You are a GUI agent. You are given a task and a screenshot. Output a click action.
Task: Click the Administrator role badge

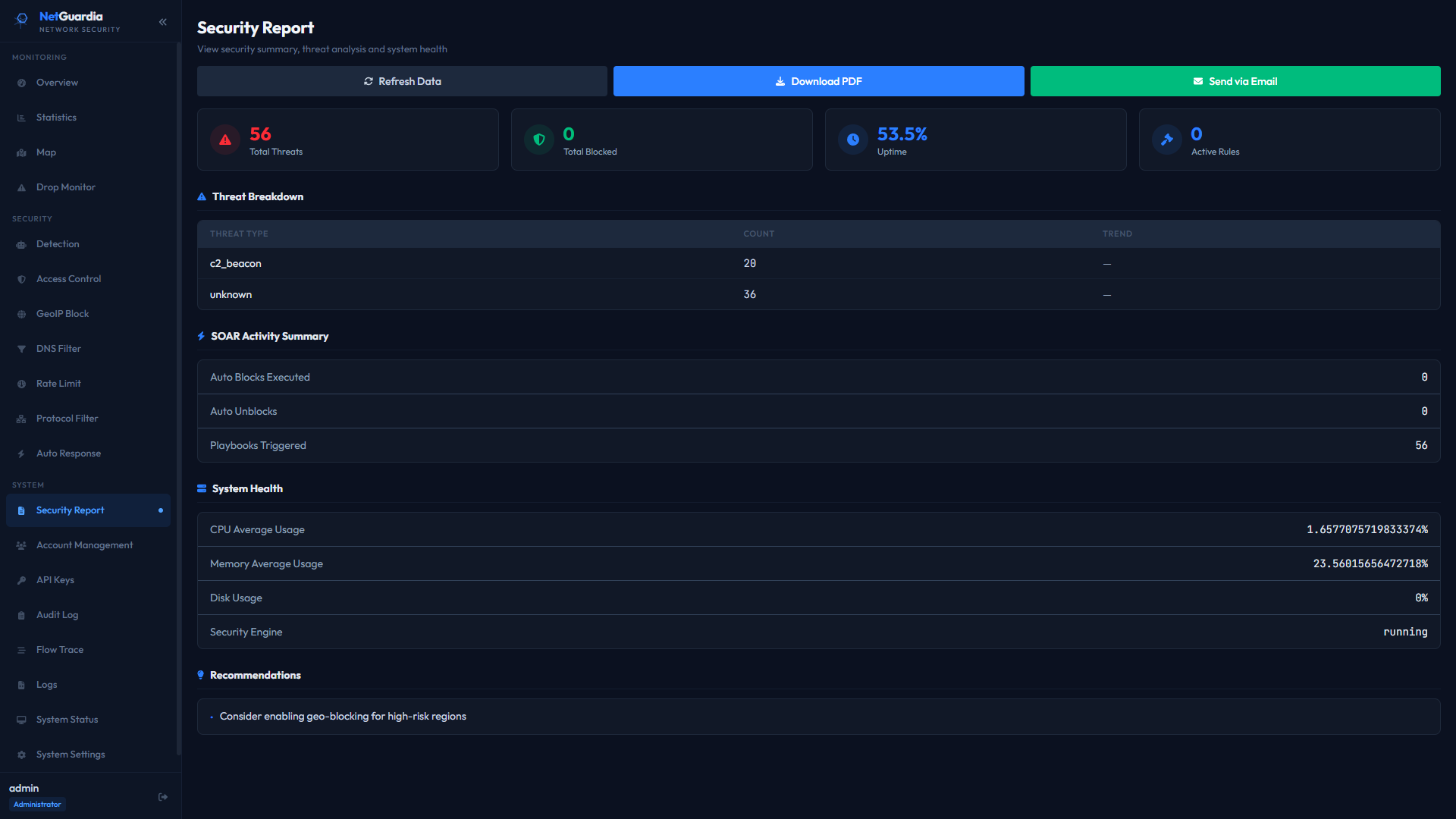(x=37, y=805)
